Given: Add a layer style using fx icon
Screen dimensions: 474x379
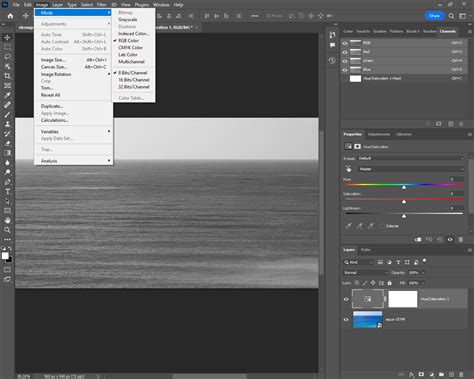Looking at the screenshot, I should pos(412,374).
